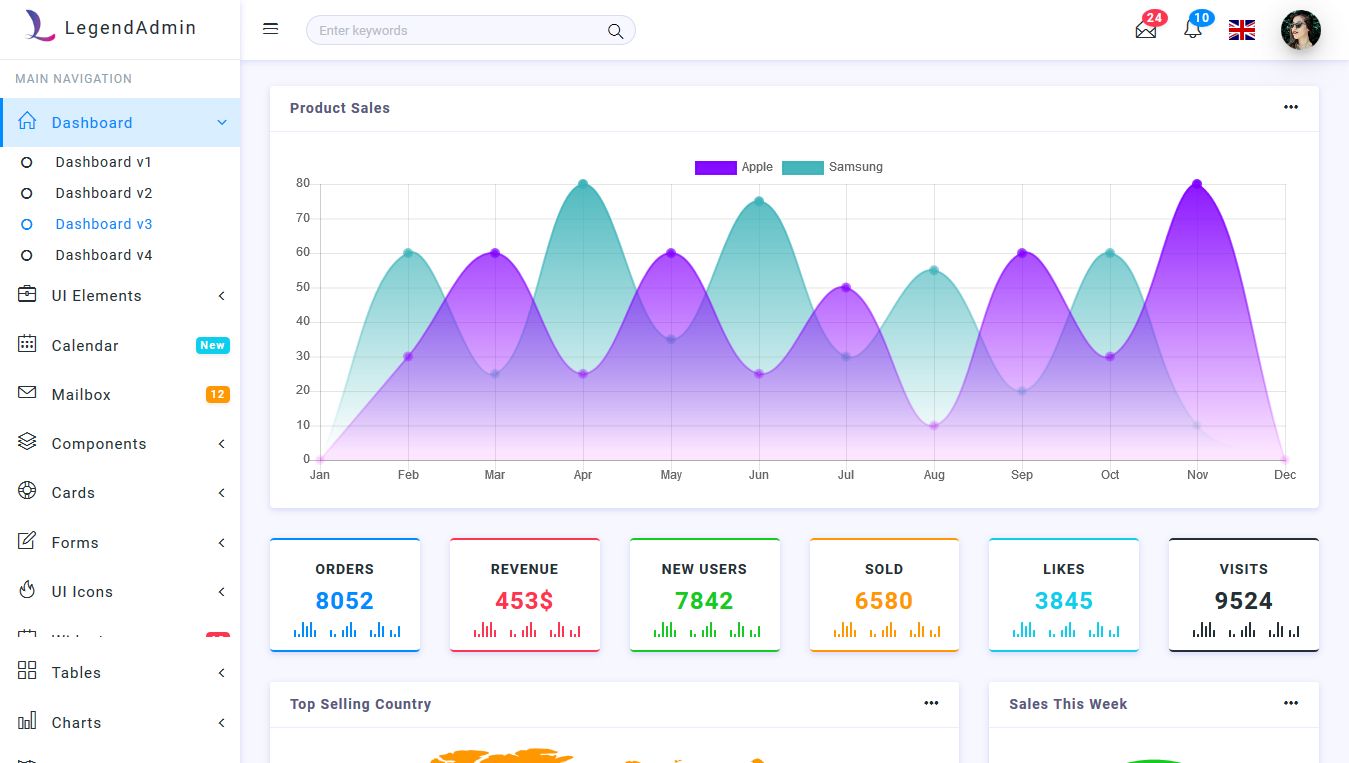Expand the UI Elements menu
1349x763 pixels.
pos(95,295)
